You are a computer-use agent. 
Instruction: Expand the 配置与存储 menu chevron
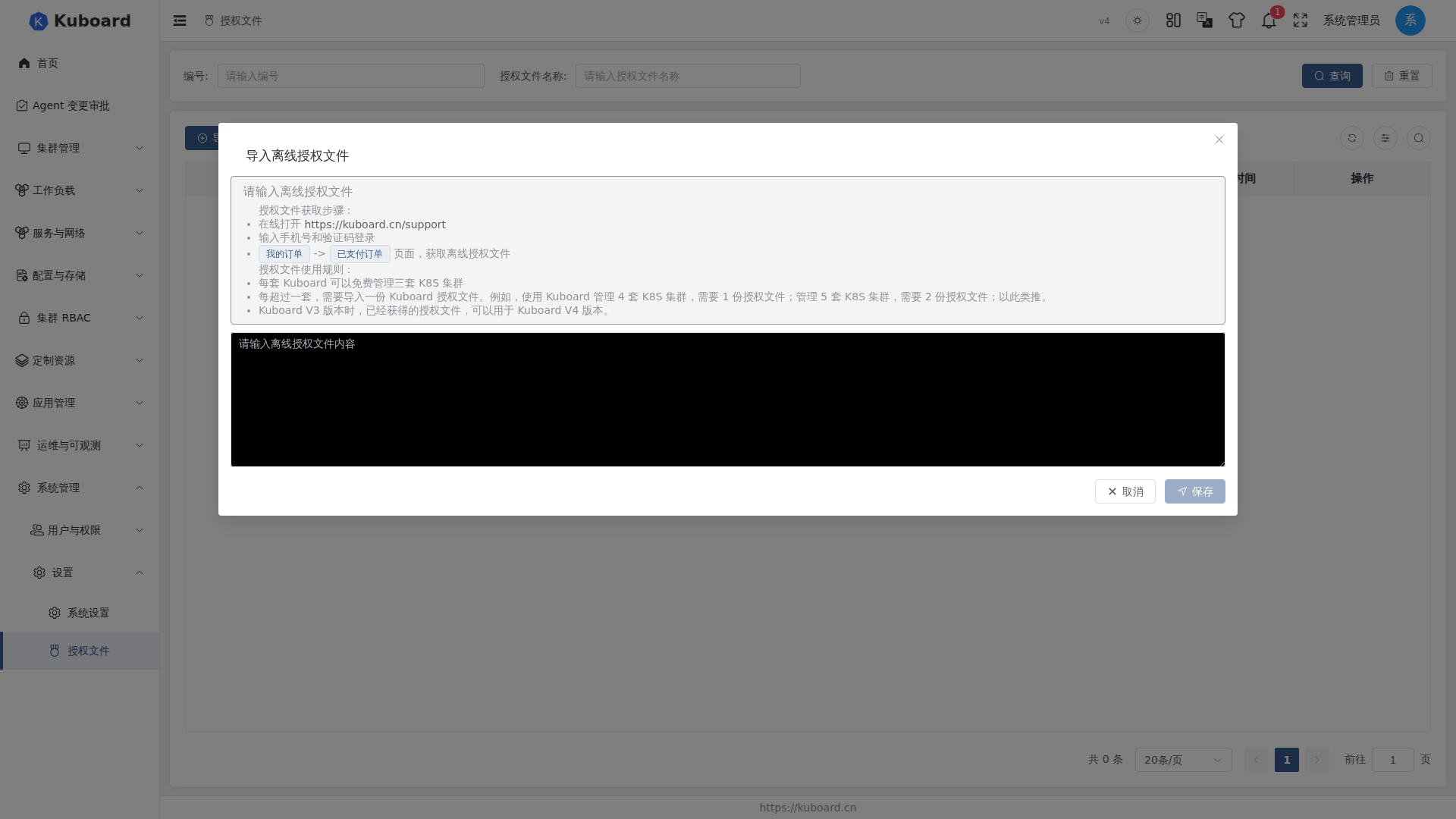[x=140, y=275]
